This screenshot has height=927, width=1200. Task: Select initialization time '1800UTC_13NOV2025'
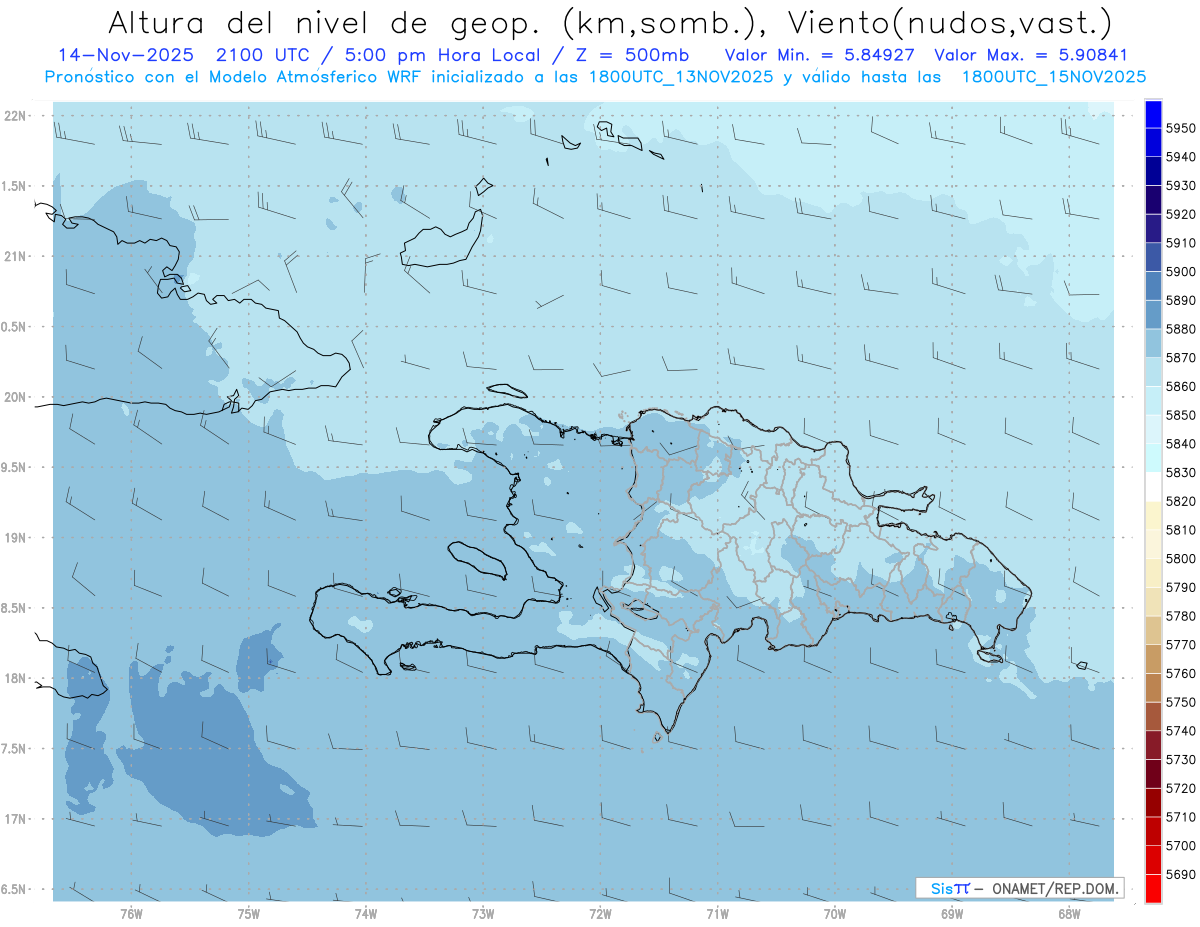coord(679,77)
